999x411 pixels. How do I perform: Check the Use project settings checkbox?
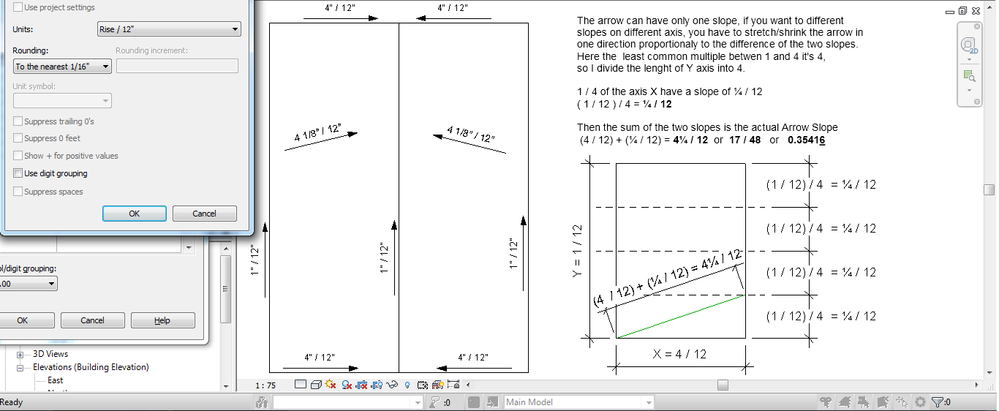point(18,8)
